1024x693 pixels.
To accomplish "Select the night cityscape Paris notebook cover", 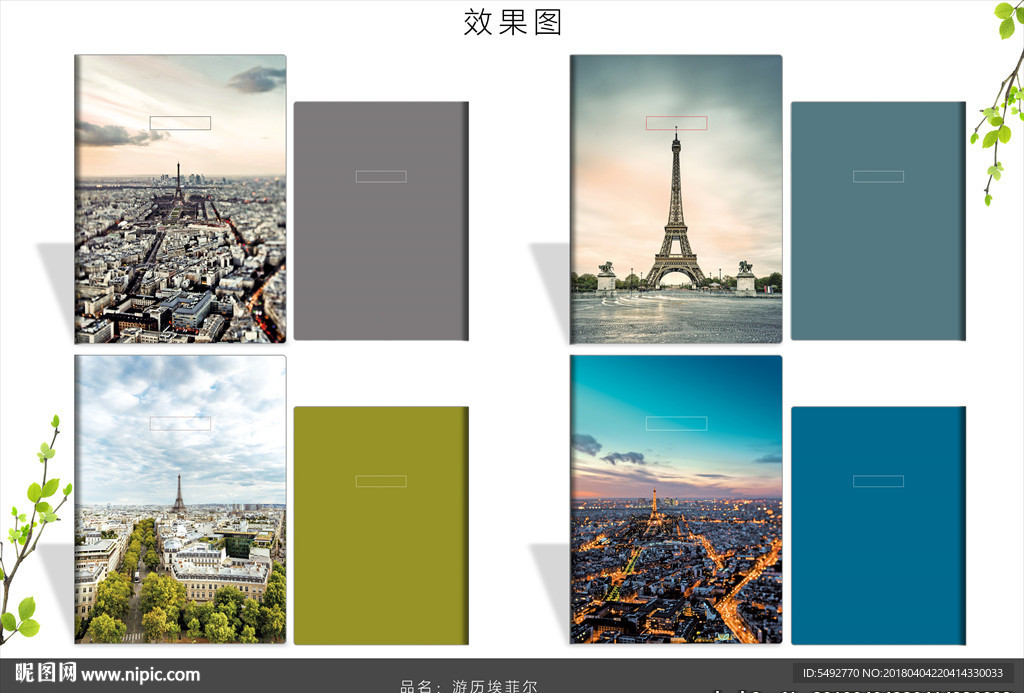I will point(676,500).
